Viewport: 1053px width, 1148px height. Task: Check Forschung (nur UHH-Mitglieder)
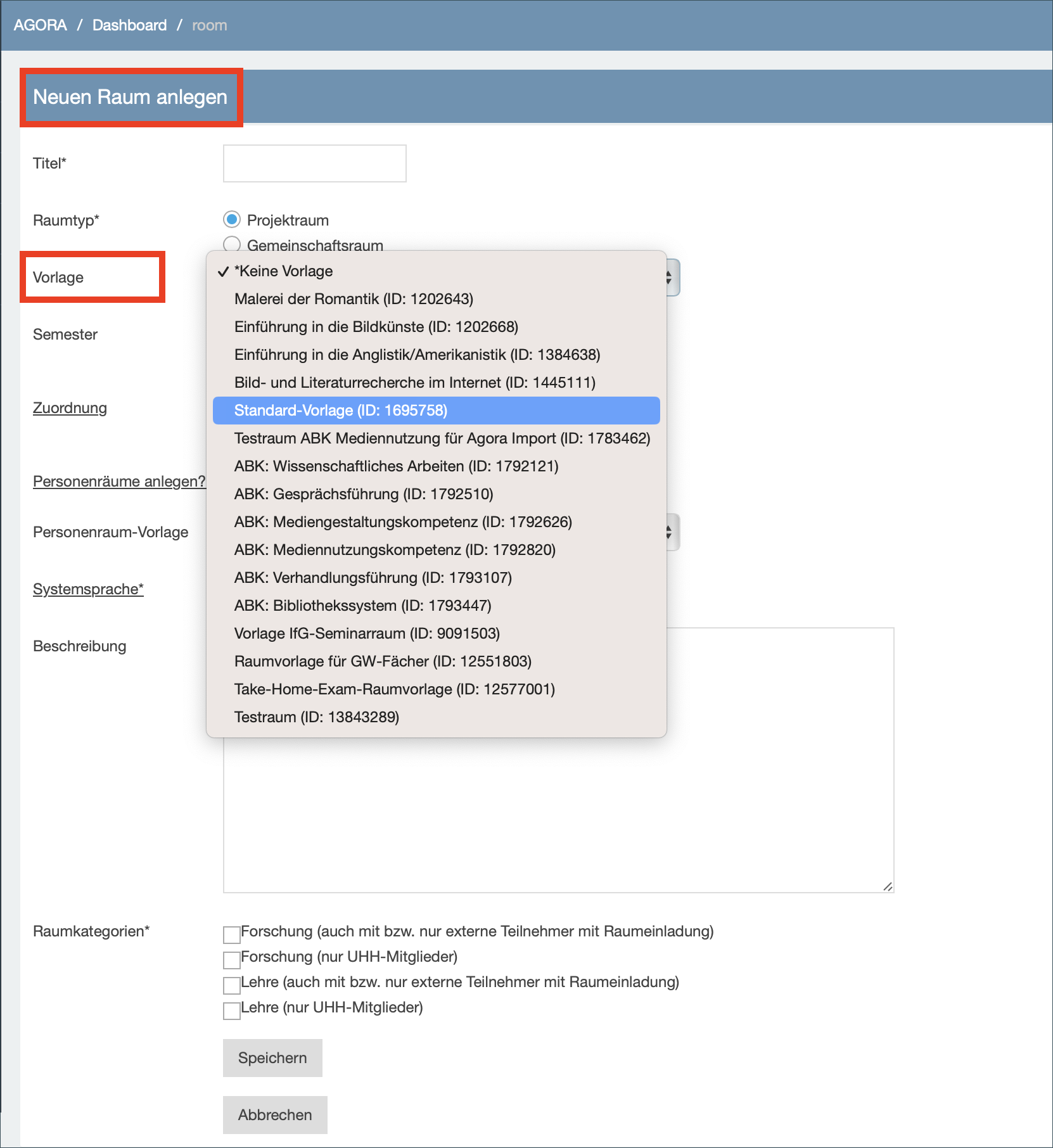tap(232, 960)
